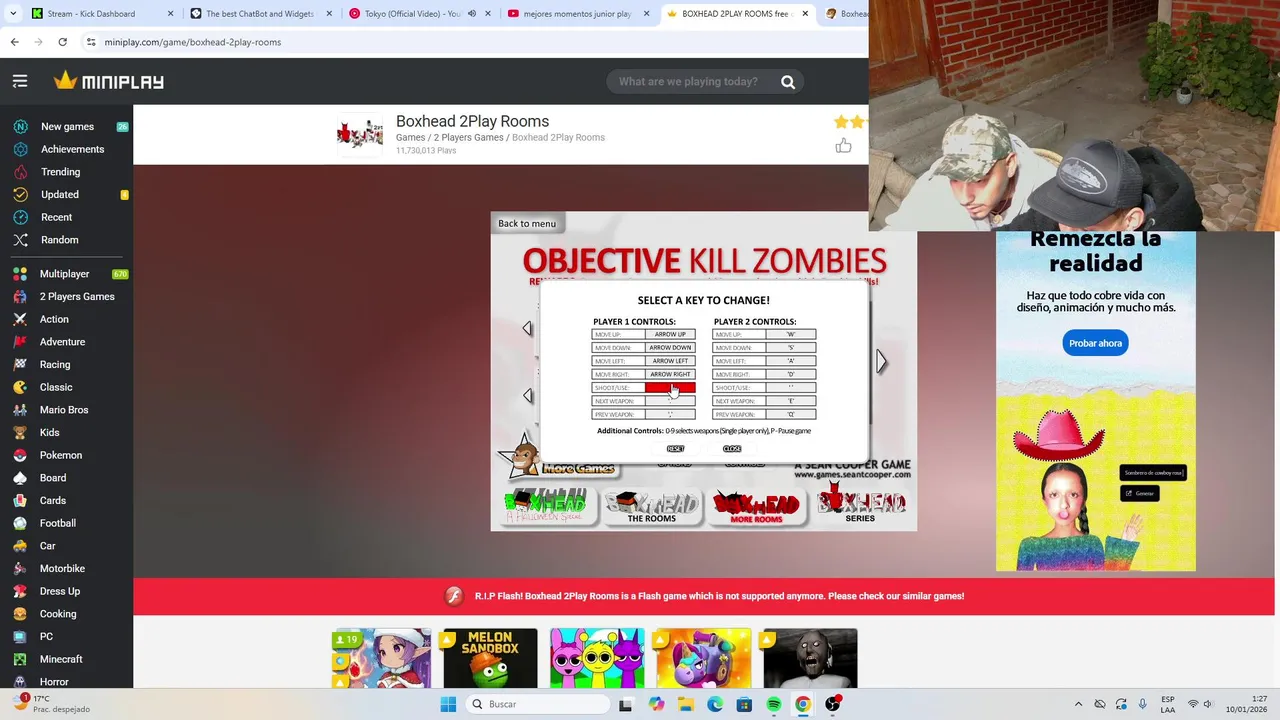Screen dimensions: 1280x720
Task: Open the hamburger menu on Miniplay header
Action: [x=20, y=81]
